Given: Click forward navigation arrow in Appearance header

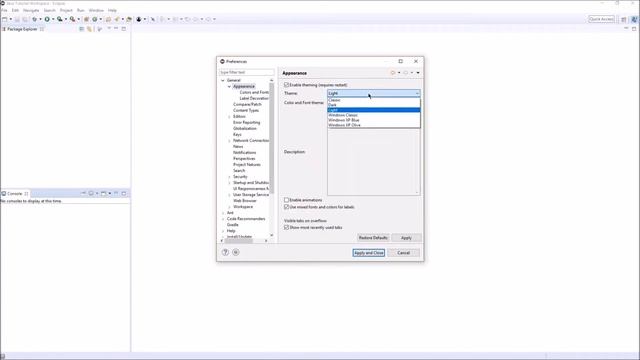Looking at the screenshot, I should click(406, 73).
